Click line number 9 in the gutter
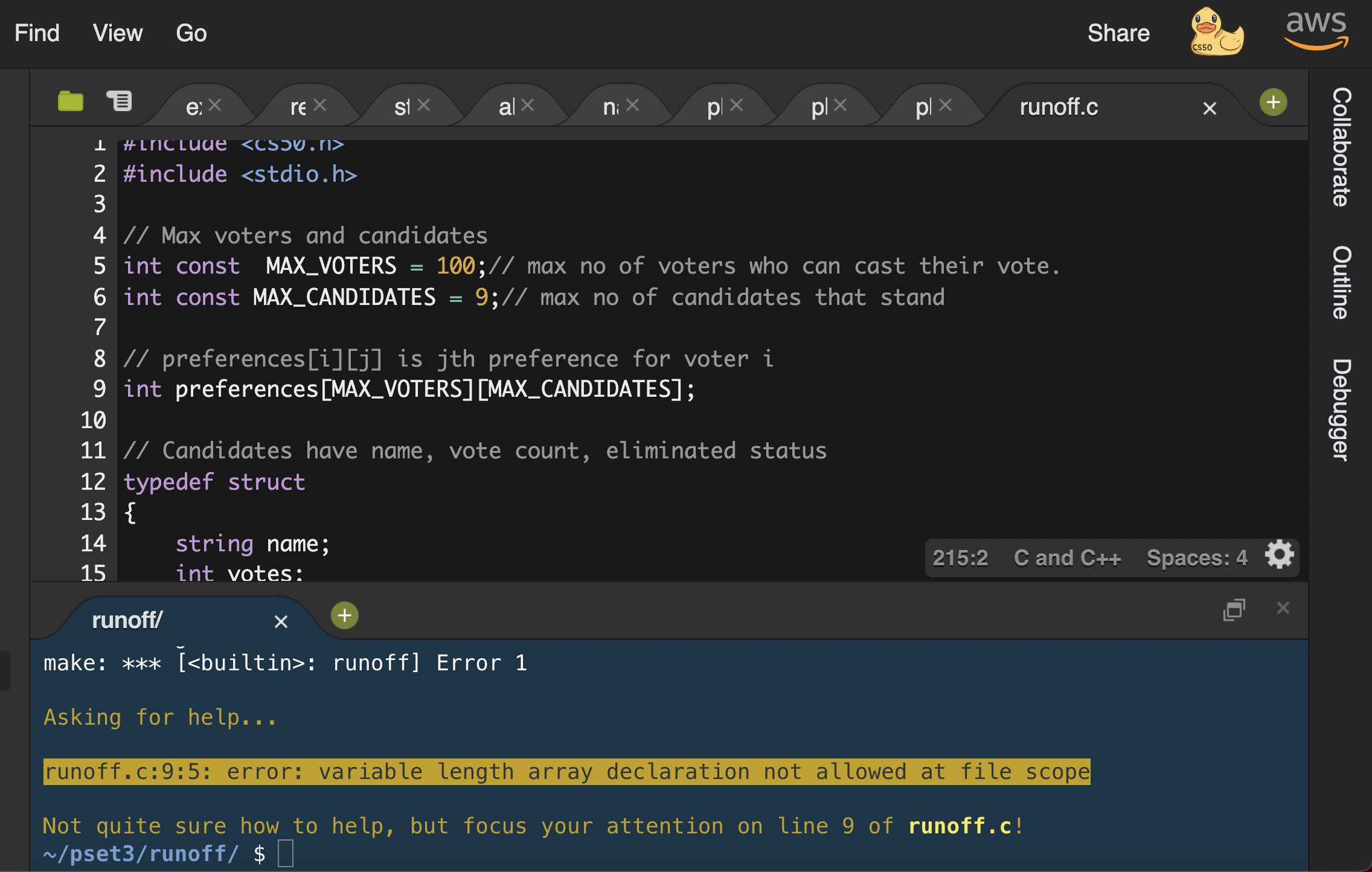This screenshot has height=872, width=1372. (x=100, y=389)
